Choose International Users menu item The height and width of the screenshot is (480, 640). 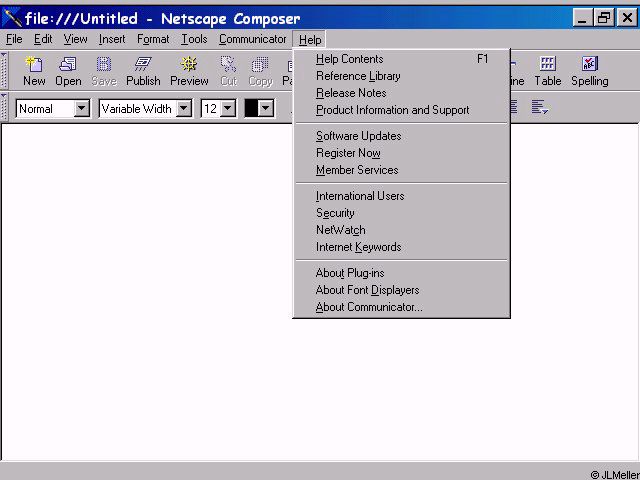point(402,196)
